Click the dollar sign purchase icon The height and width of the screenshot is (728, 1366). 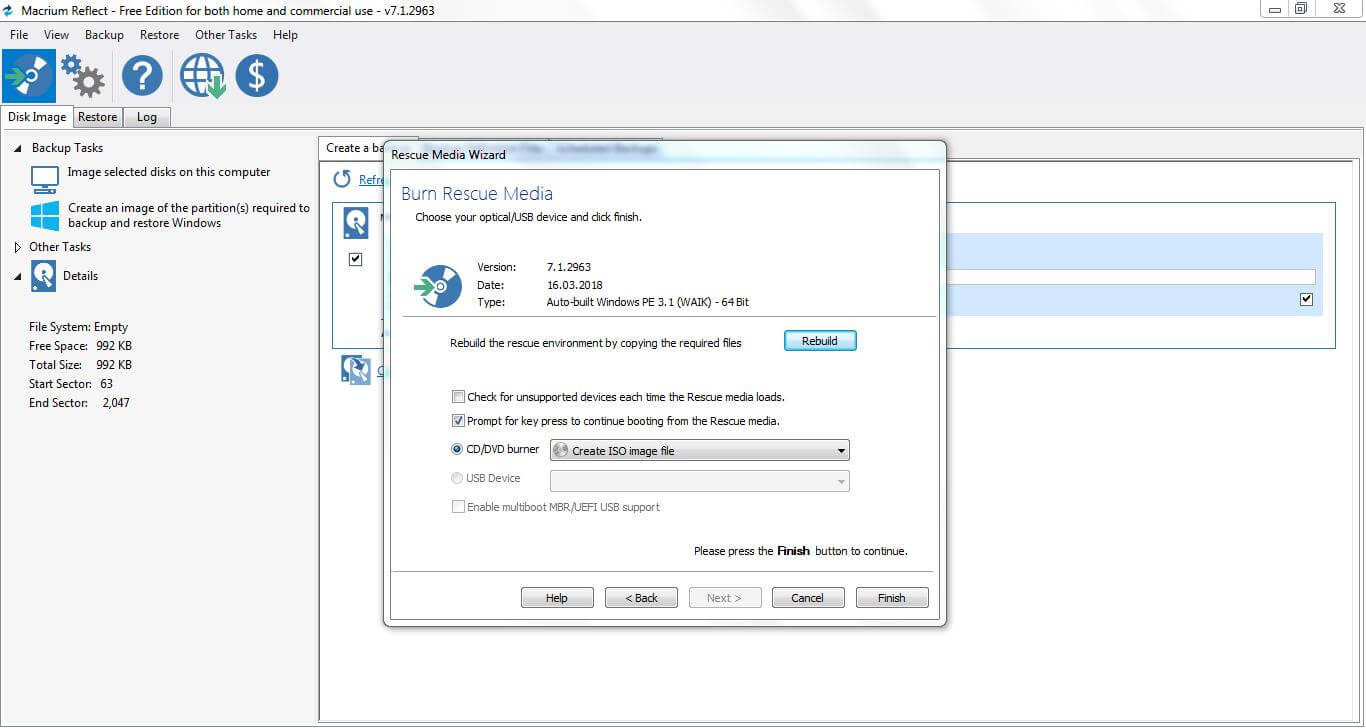click(257, 76)
